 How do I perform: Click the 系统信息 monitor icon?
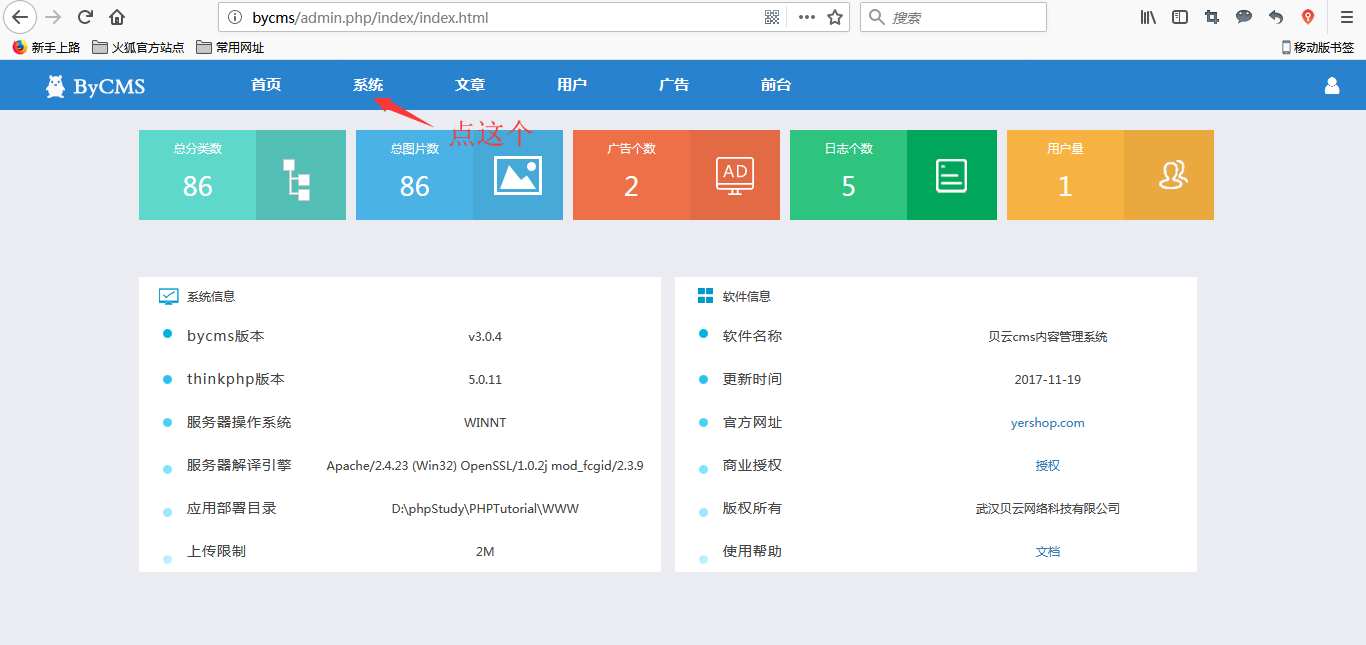(169, 296)
